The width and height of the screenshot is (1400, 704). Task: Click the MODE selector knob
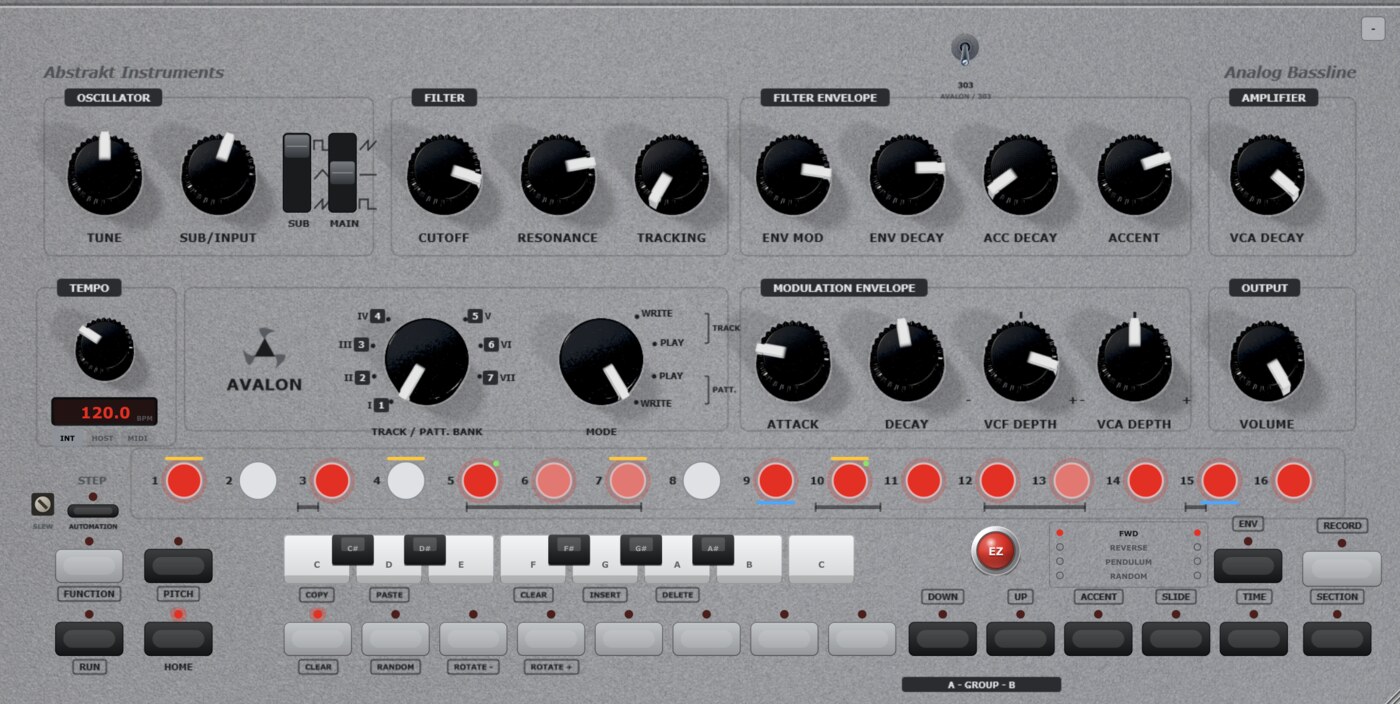click(x=600, y=361)
